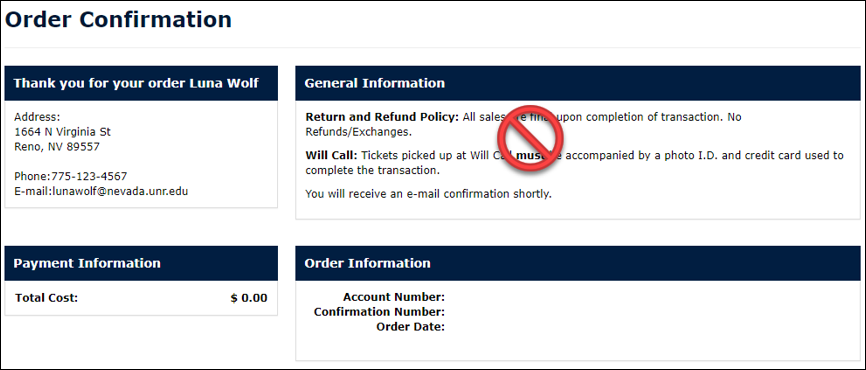Click the Order Information panel header
866x370 pixels.
pyautogui.click(x=578, y=263)
